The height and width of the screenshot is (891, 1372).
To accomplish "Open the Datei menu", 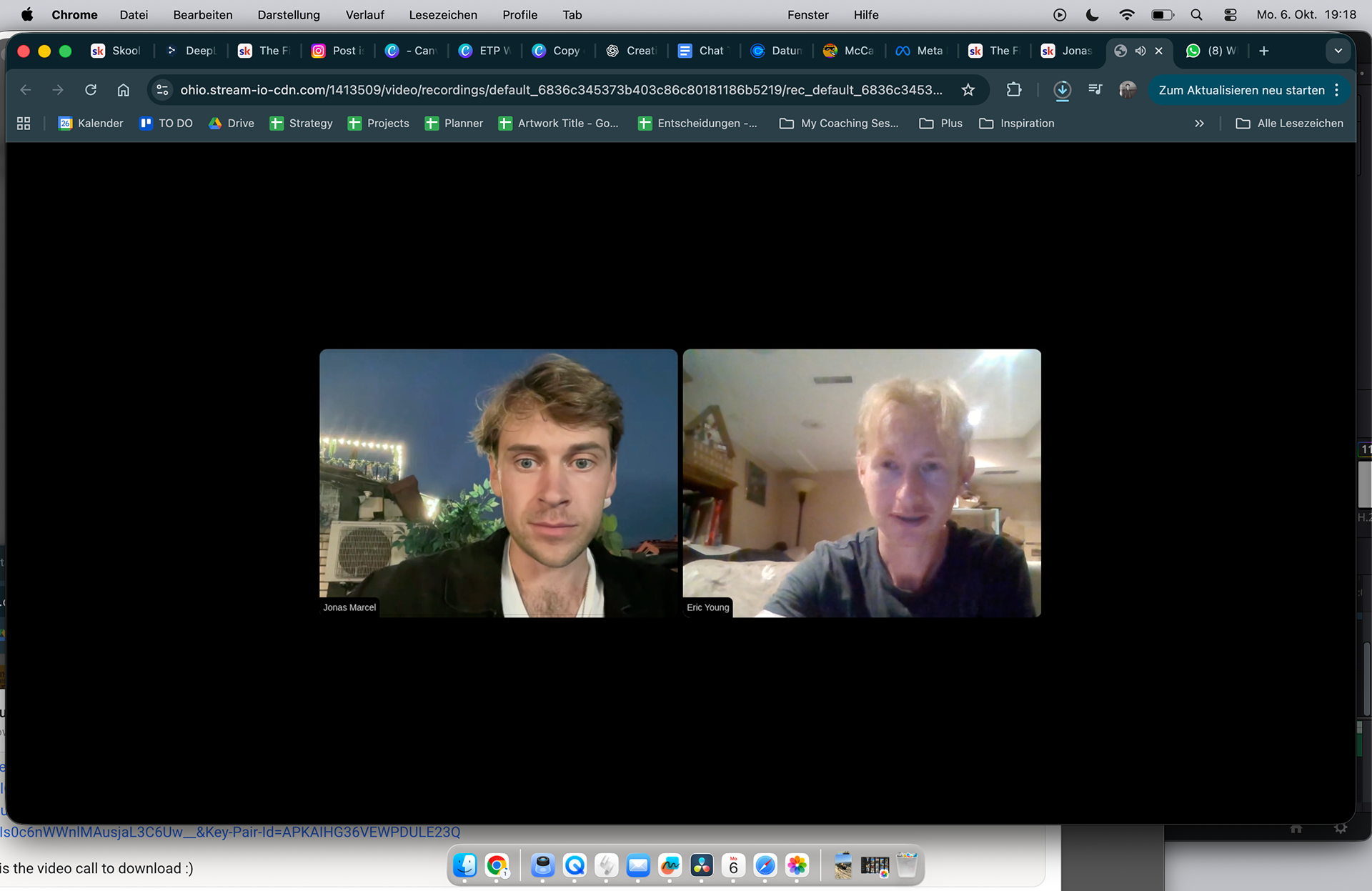I will coord(134,14).
